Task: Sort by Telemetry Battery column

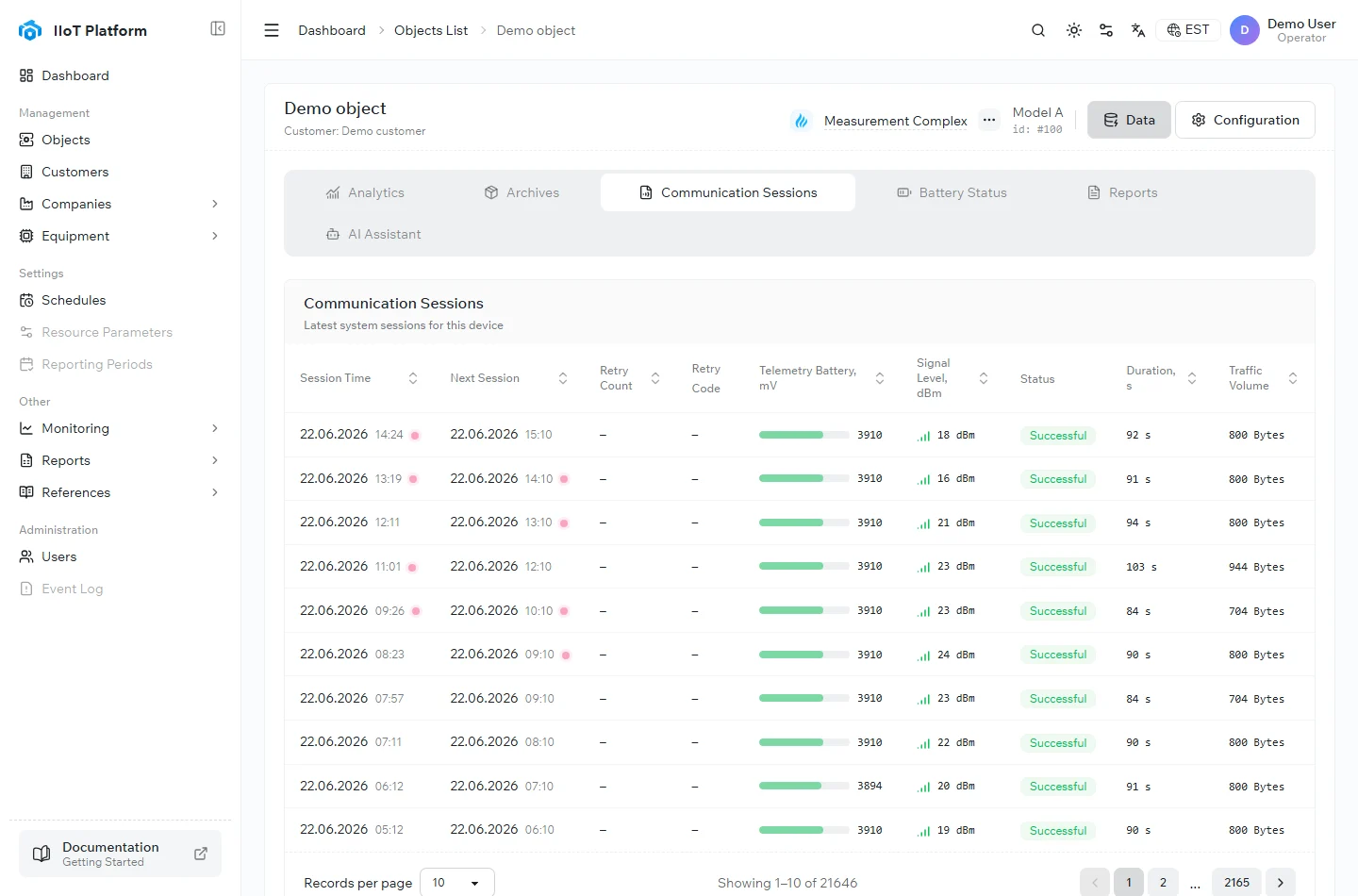Action: click(x=880, y=378)
